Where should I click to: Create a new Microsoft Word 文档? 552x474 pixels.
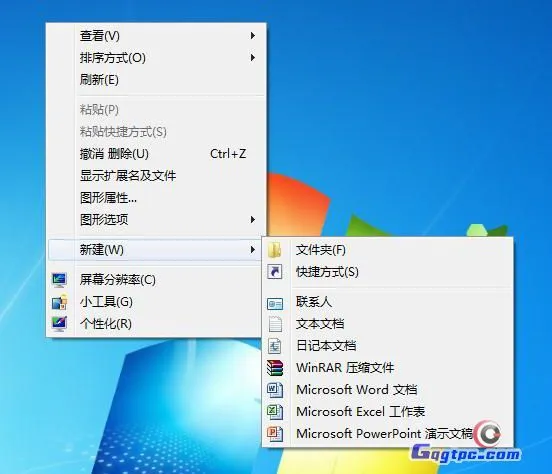tap(388, 390)
